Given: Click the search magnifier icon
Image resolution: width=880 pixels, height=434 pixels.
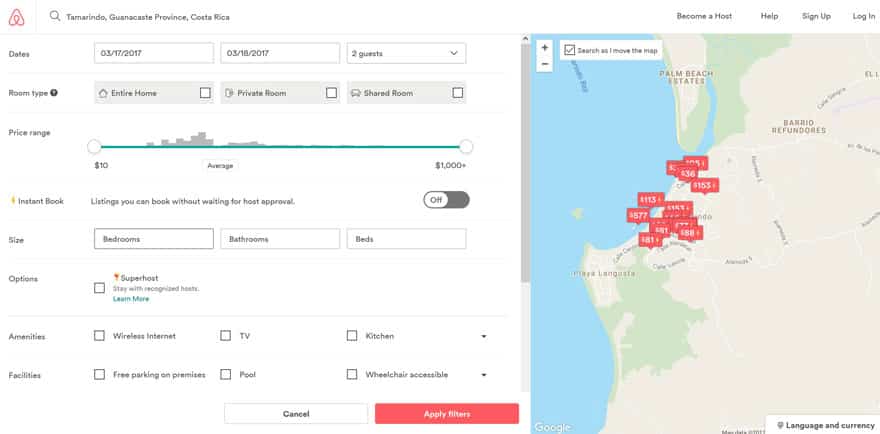Looking at the screenshot, I should tap(54, 17).
